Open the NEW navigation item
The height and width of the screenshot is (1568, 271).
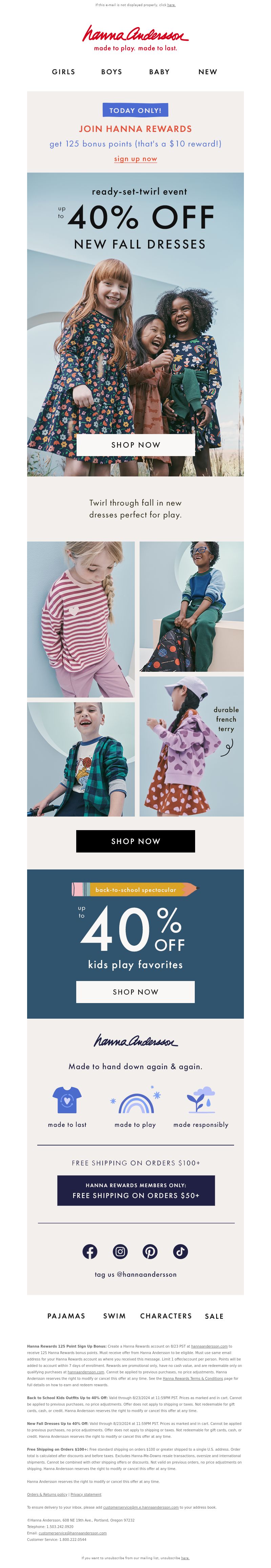pyautogui.click(x=208, y=72)
